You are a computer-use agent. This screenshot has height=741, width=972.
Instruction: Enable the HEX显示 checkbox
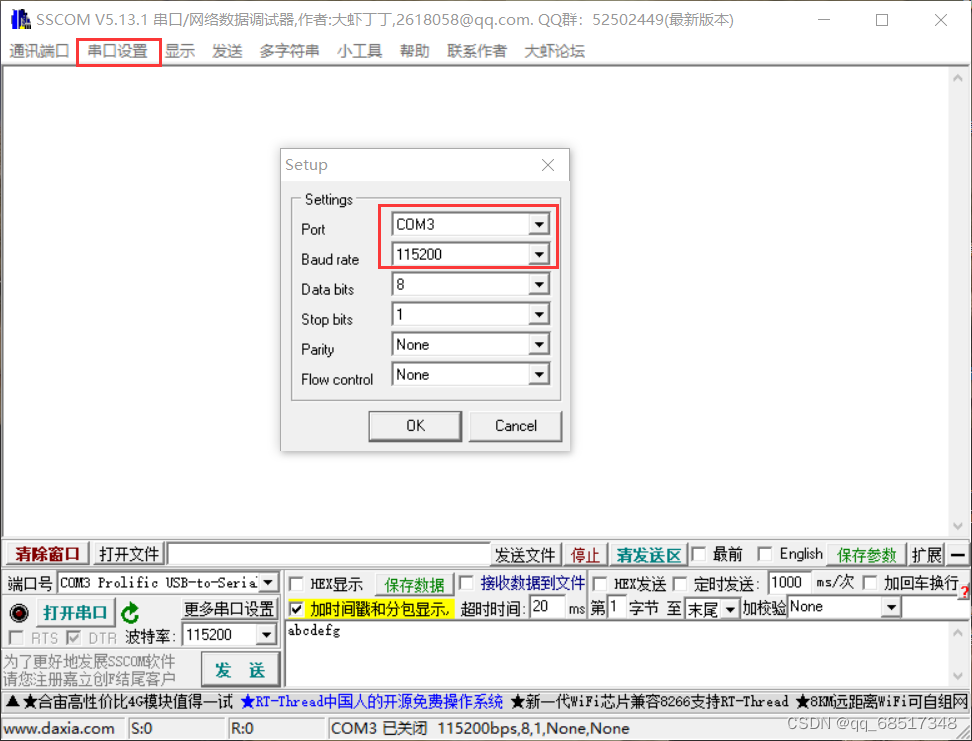coord(297,583)
